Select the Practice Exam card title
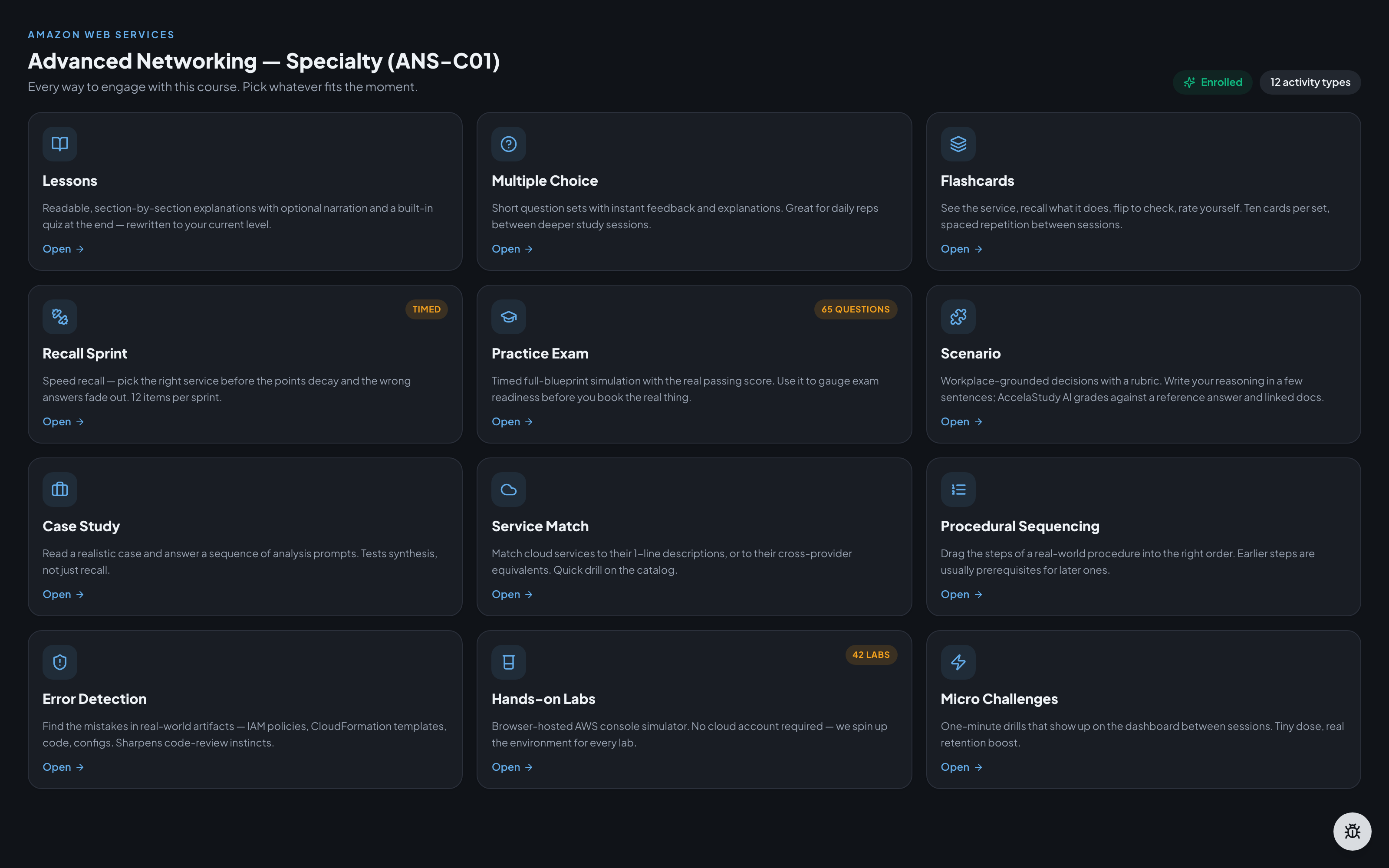 (540, 354)
